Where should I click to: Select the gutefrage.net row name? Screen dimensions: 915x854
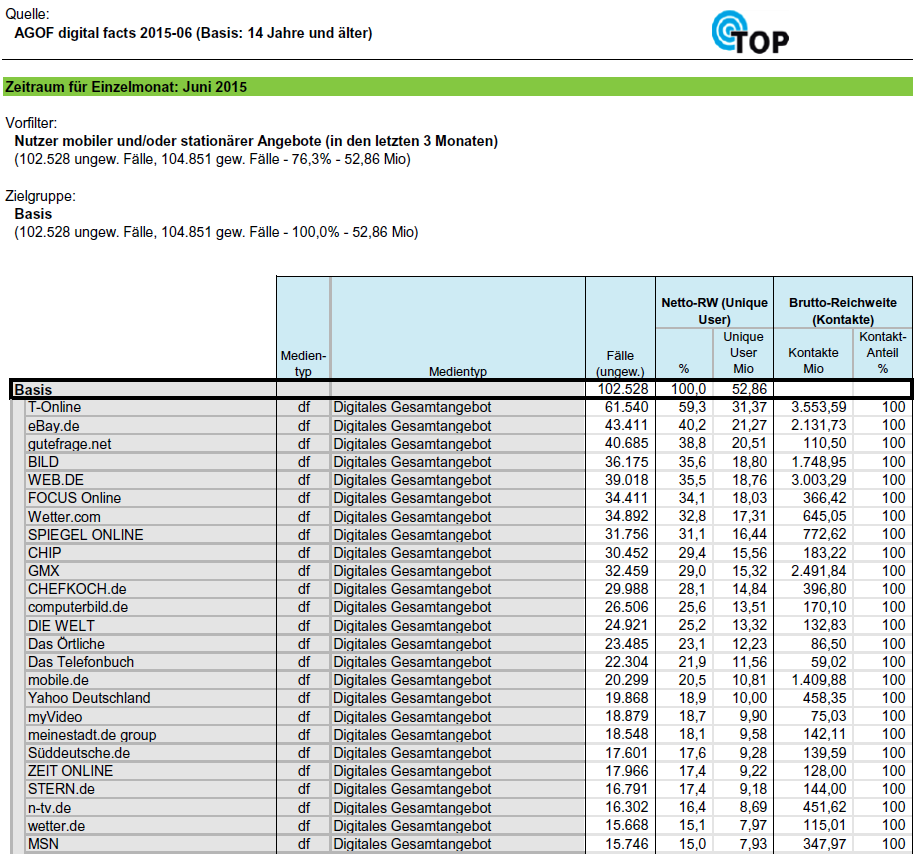click(69, 444)
